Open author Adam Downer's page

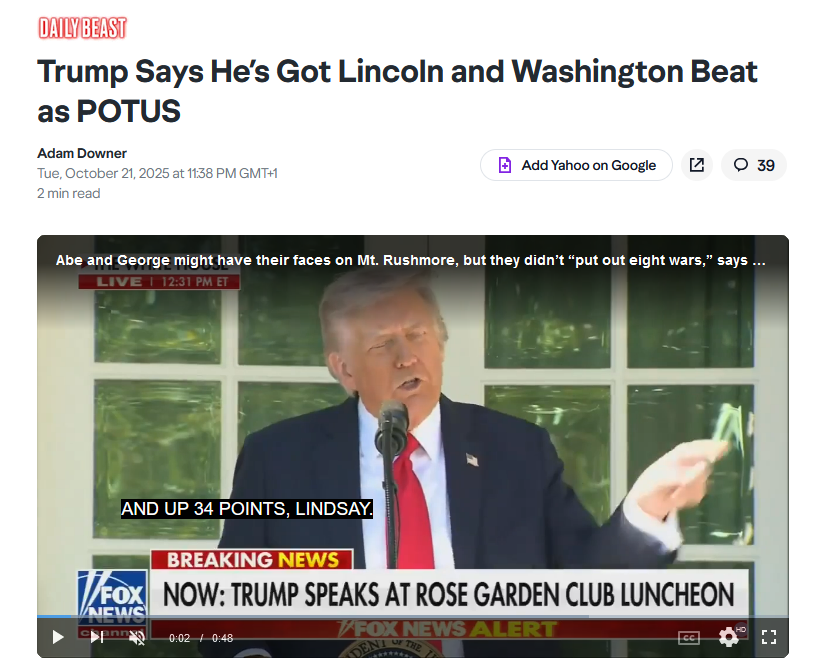82,153
